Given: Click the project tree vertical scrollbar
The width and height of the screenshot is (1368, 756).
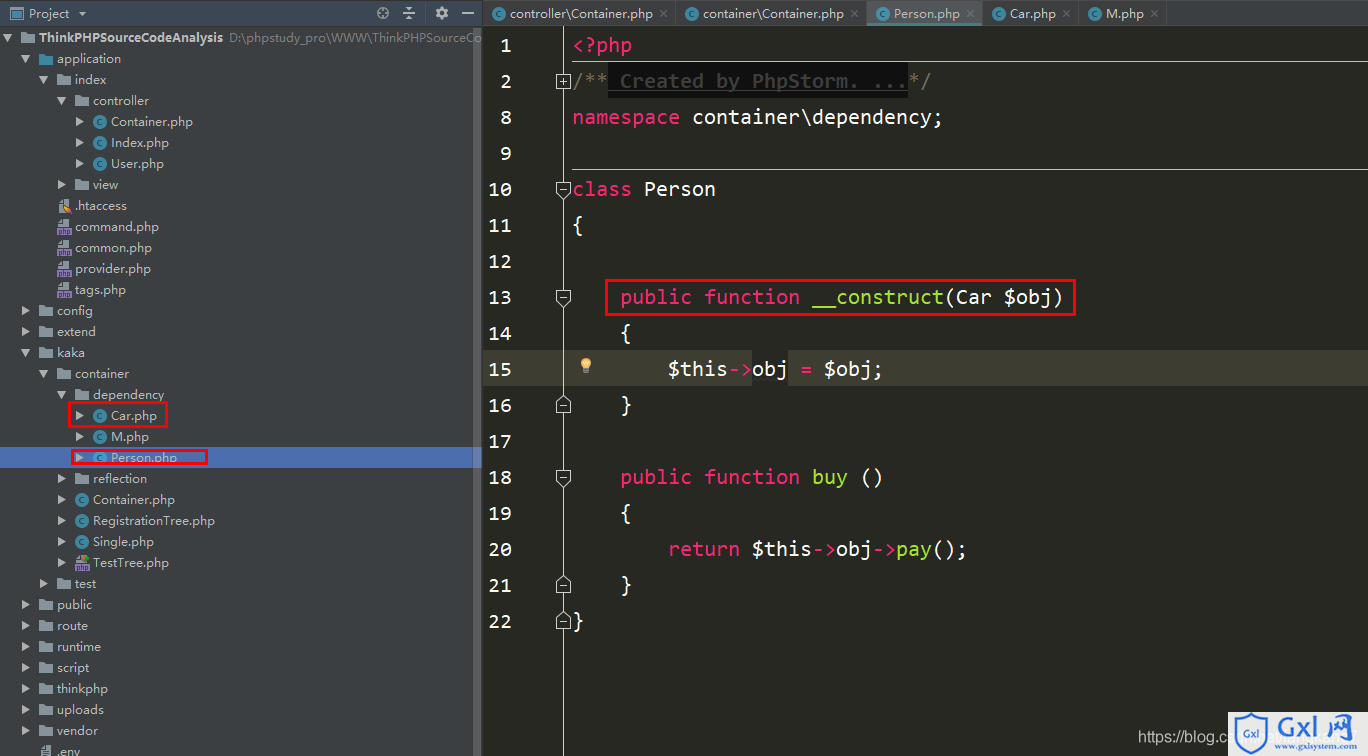Looking at the screenshot, I should (477, 390).
